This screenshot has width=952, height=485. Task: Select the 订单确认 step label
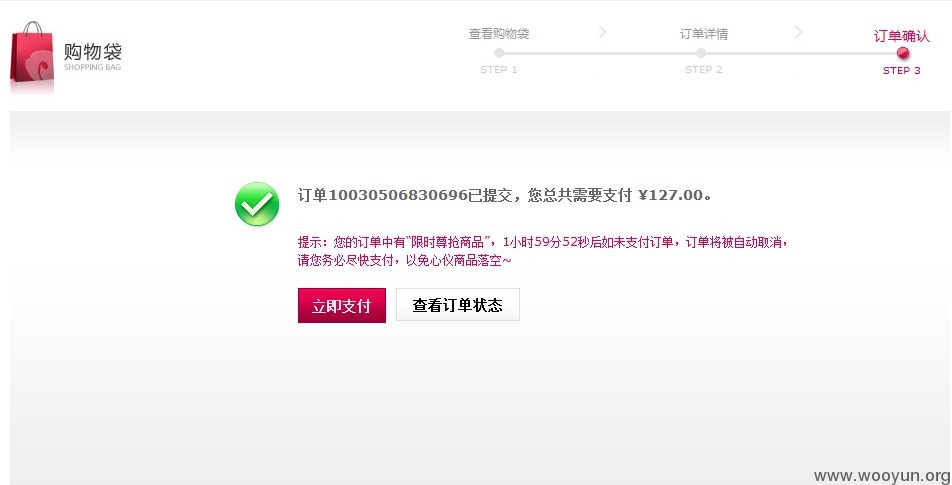(902, 36)
